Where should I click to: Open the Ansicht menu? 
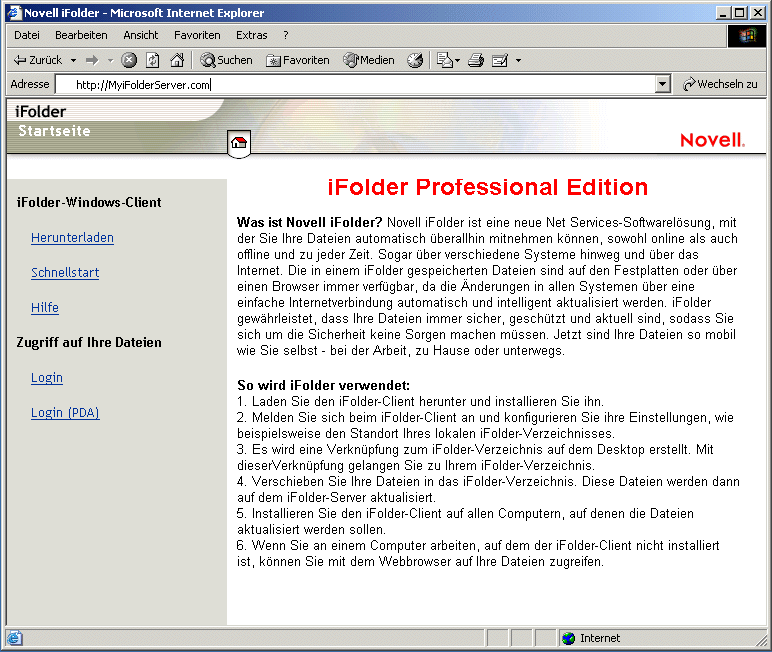(x=141, y=35)
